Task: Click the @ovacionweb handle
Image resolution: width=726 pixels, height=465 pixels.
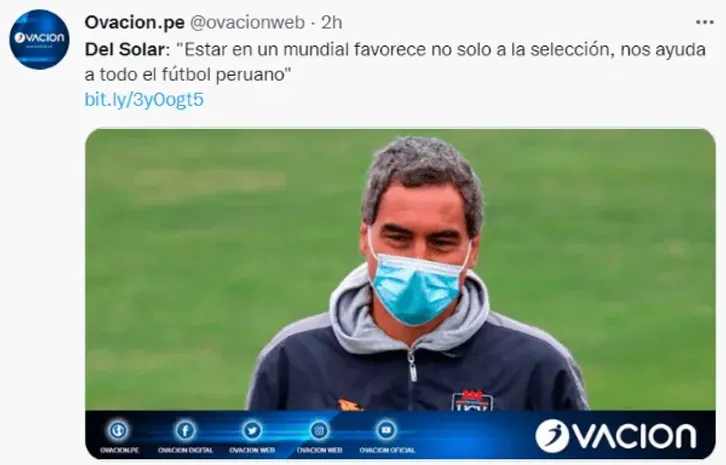Action: [x=248, y=22]
